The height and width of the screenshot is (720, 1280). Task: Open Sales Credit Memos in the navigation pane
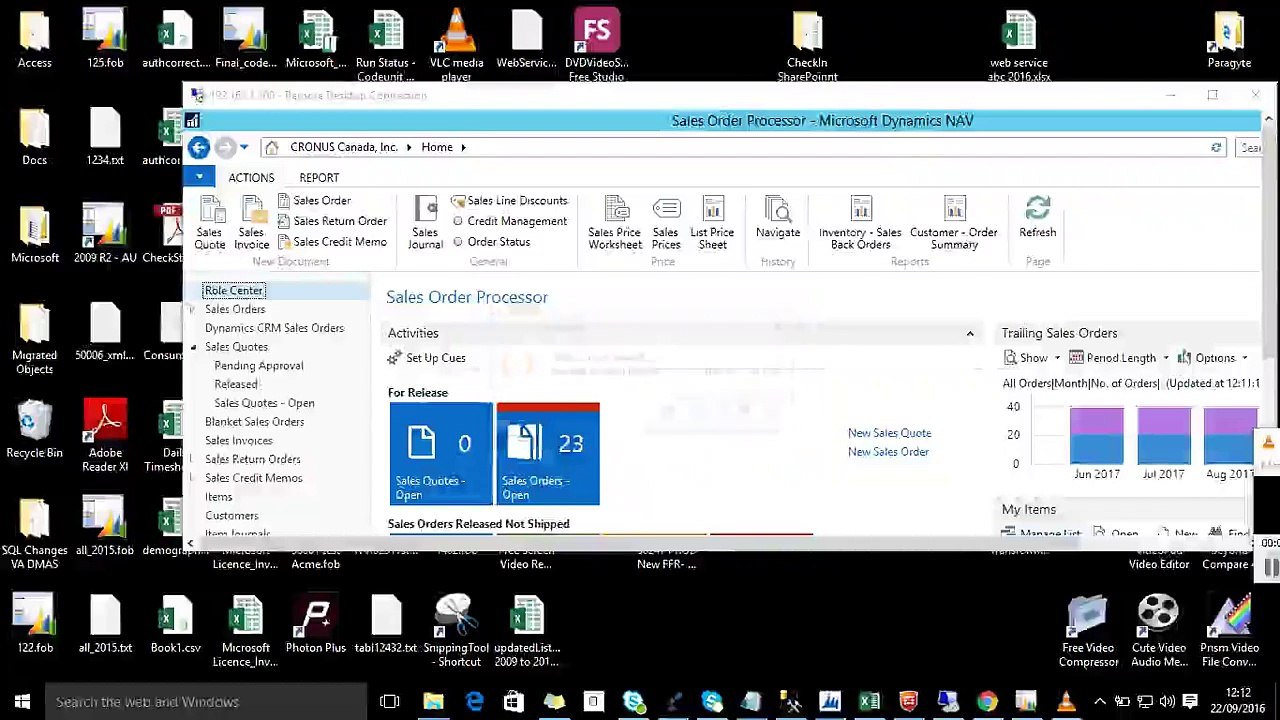click(253, 478)
